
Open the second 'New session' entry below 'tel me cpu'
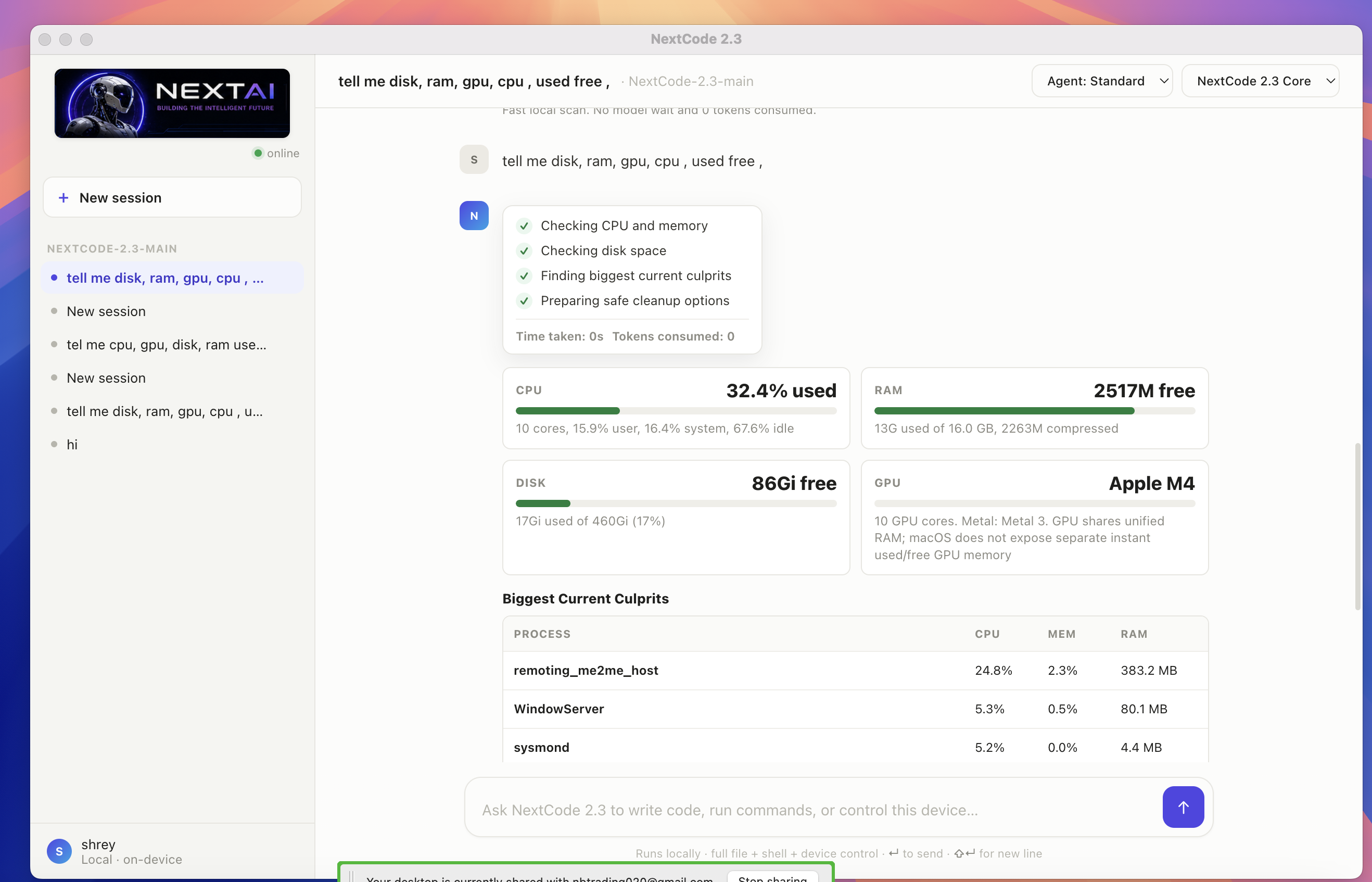click(x=172, y=377)
